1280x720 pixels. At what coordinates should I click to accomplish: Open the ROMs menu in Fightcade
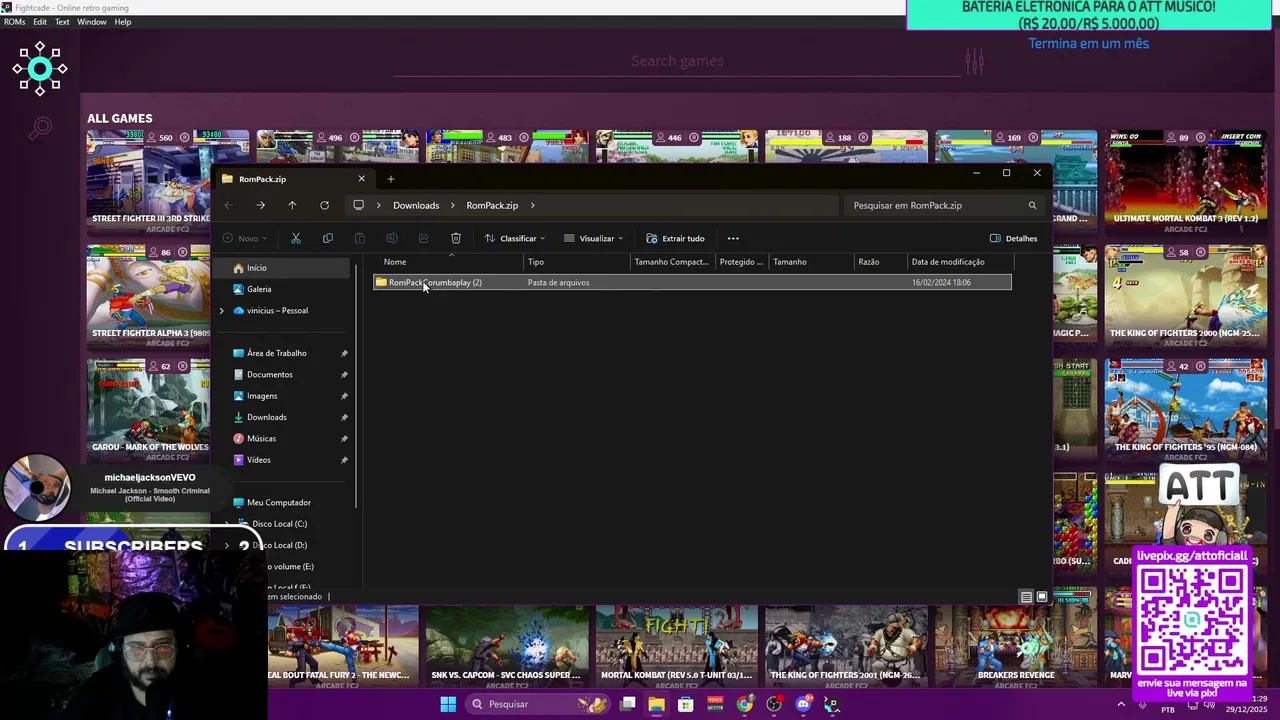(x=14, y=22)
